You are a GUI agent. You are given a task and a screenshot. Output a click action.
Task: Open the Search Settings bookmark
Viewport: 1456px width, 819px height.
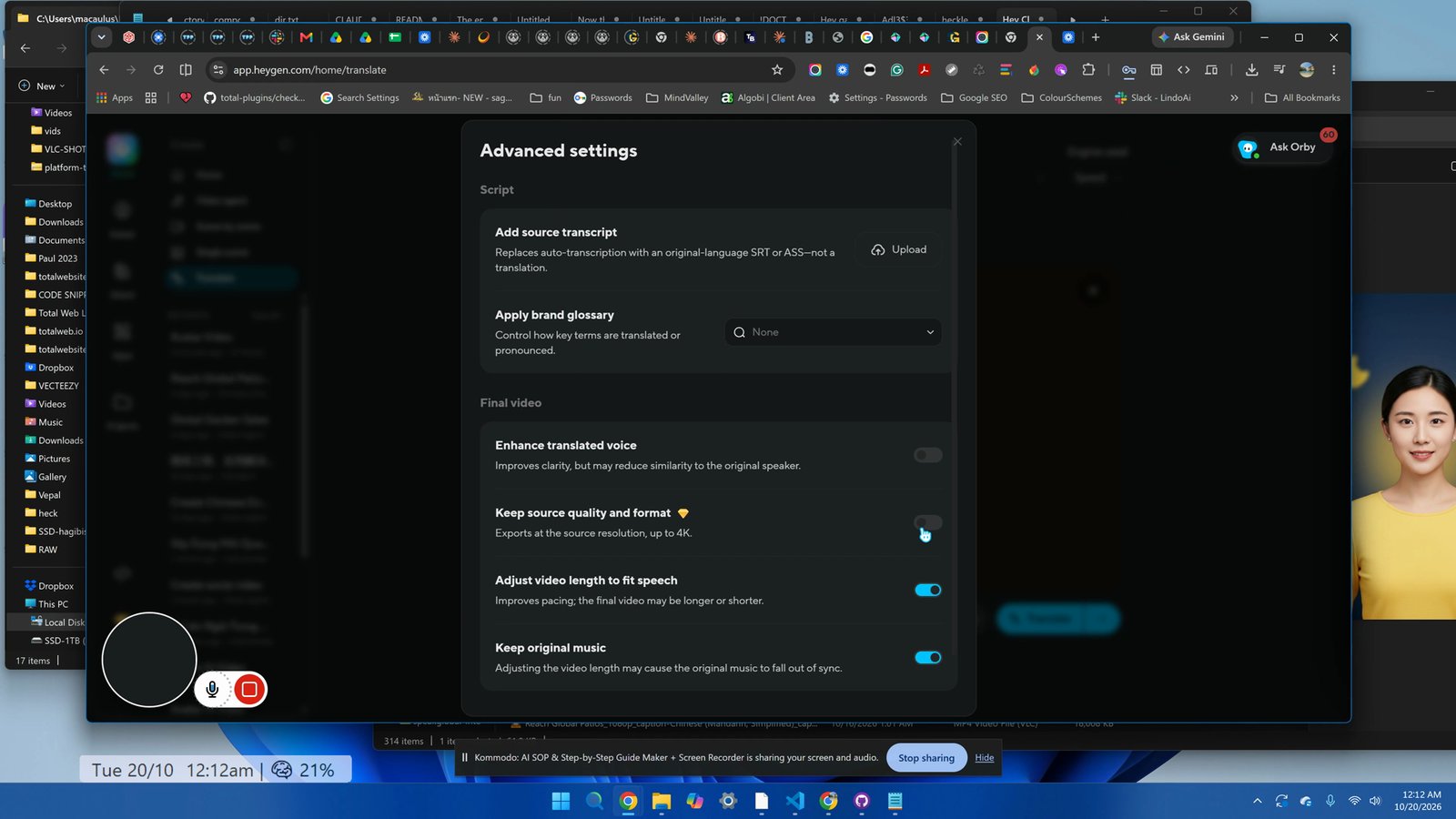click(359, 97)
